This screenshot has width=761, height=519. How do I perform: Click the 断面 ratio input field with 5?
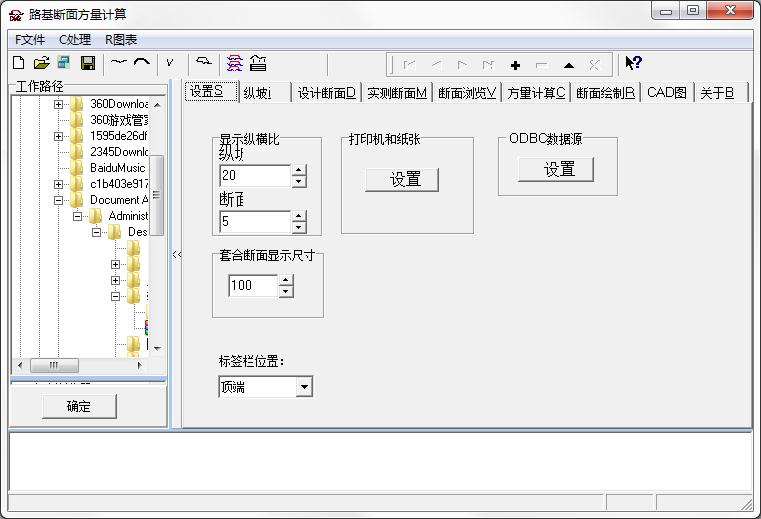click(x=255, y=221)
